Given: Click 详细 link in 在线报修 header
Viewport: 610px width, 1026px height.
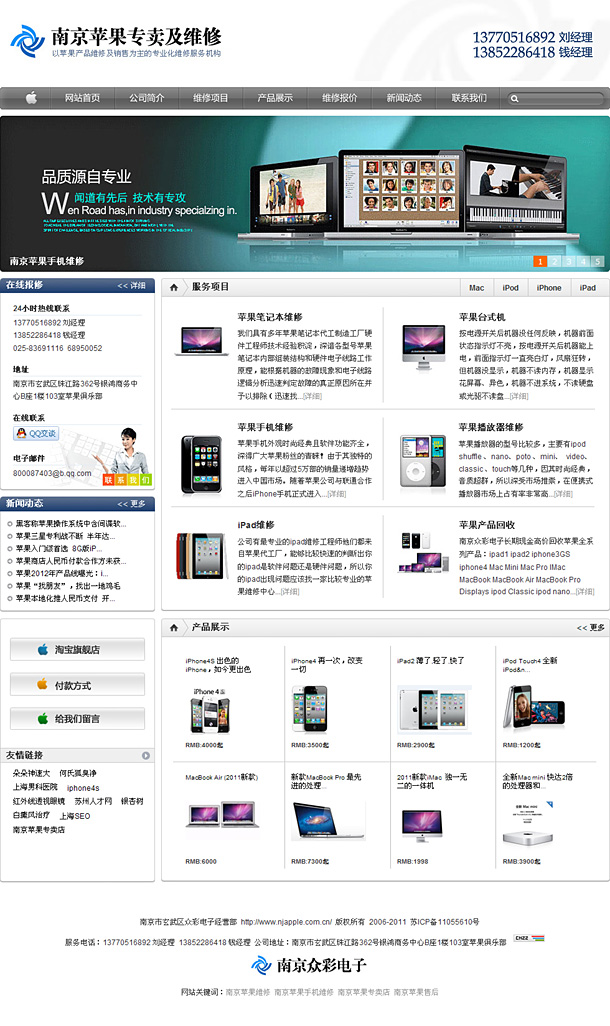Looking at the screenshot, I should [x=132, y=286].
